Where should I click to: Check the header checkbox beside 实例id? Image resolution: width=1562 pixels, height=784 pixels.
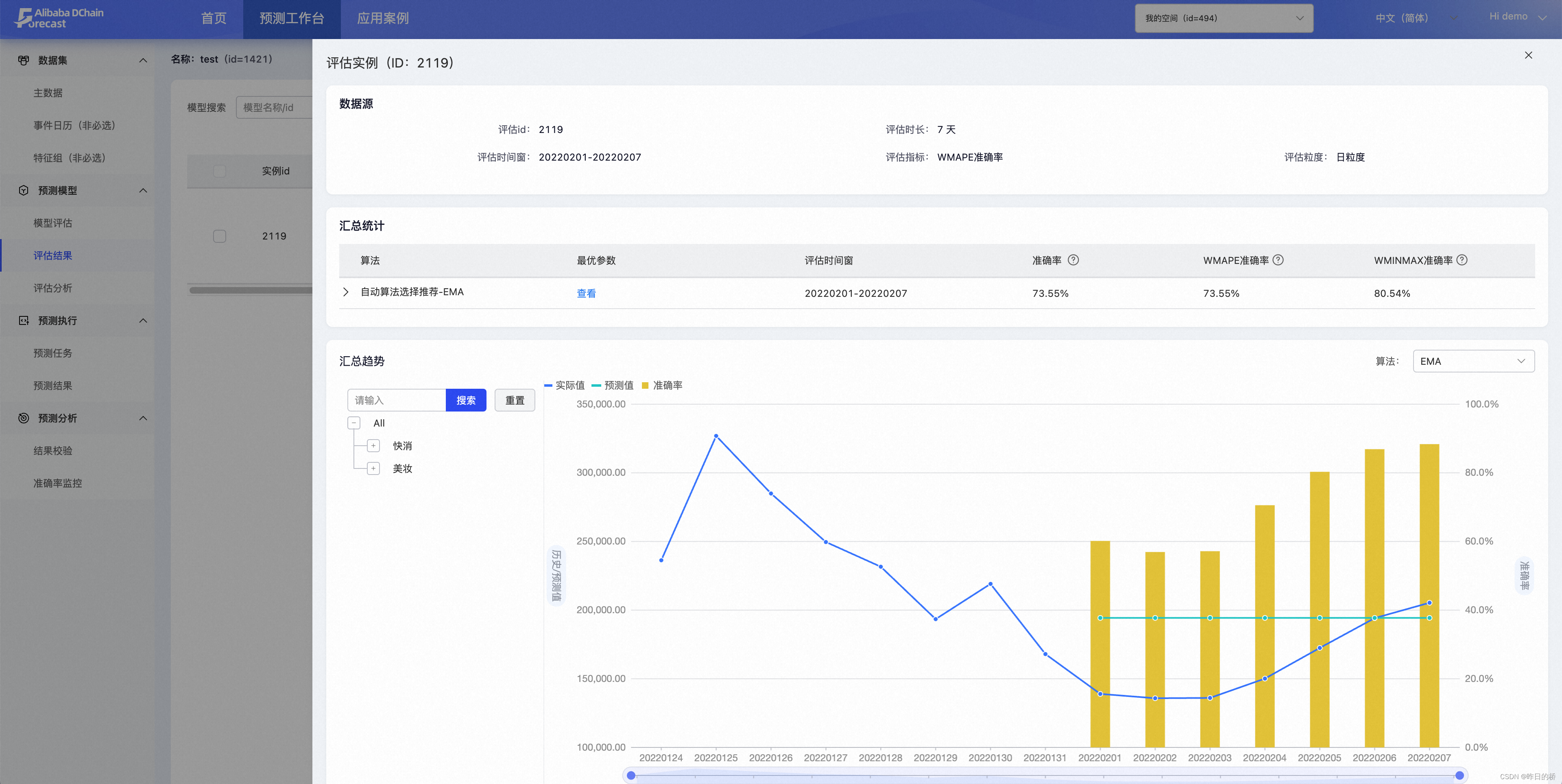[x=220, y=171]
